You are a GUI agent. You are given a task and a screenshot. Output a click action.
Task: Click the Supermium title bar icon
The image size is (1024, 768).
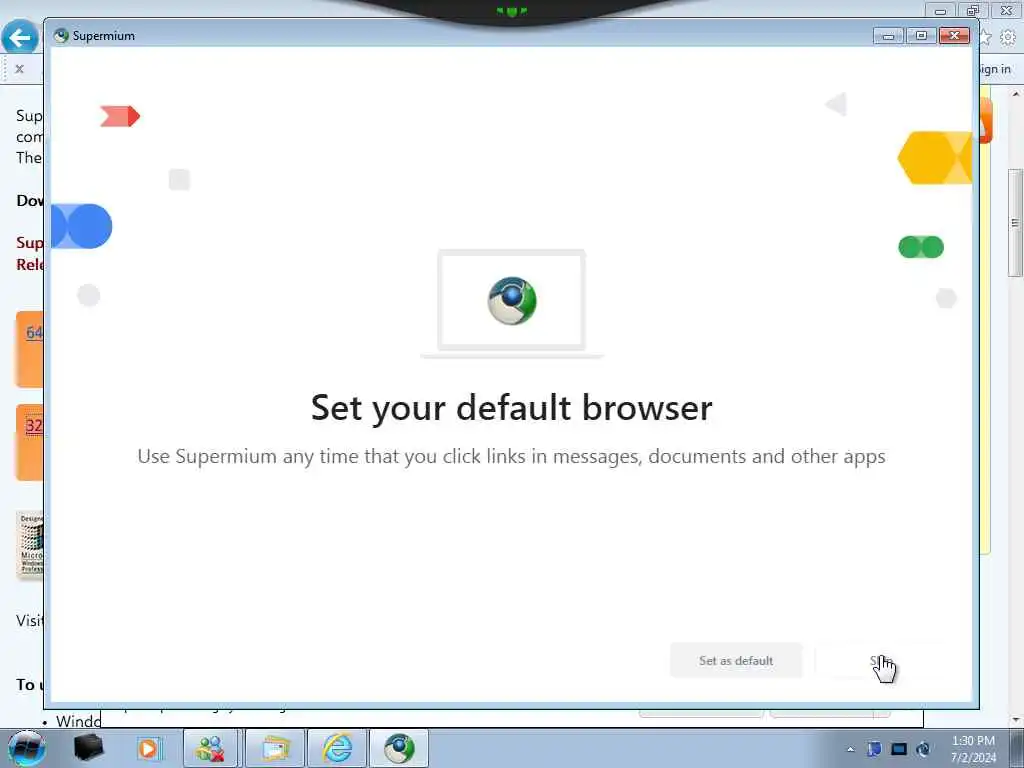tap(61, 36)
